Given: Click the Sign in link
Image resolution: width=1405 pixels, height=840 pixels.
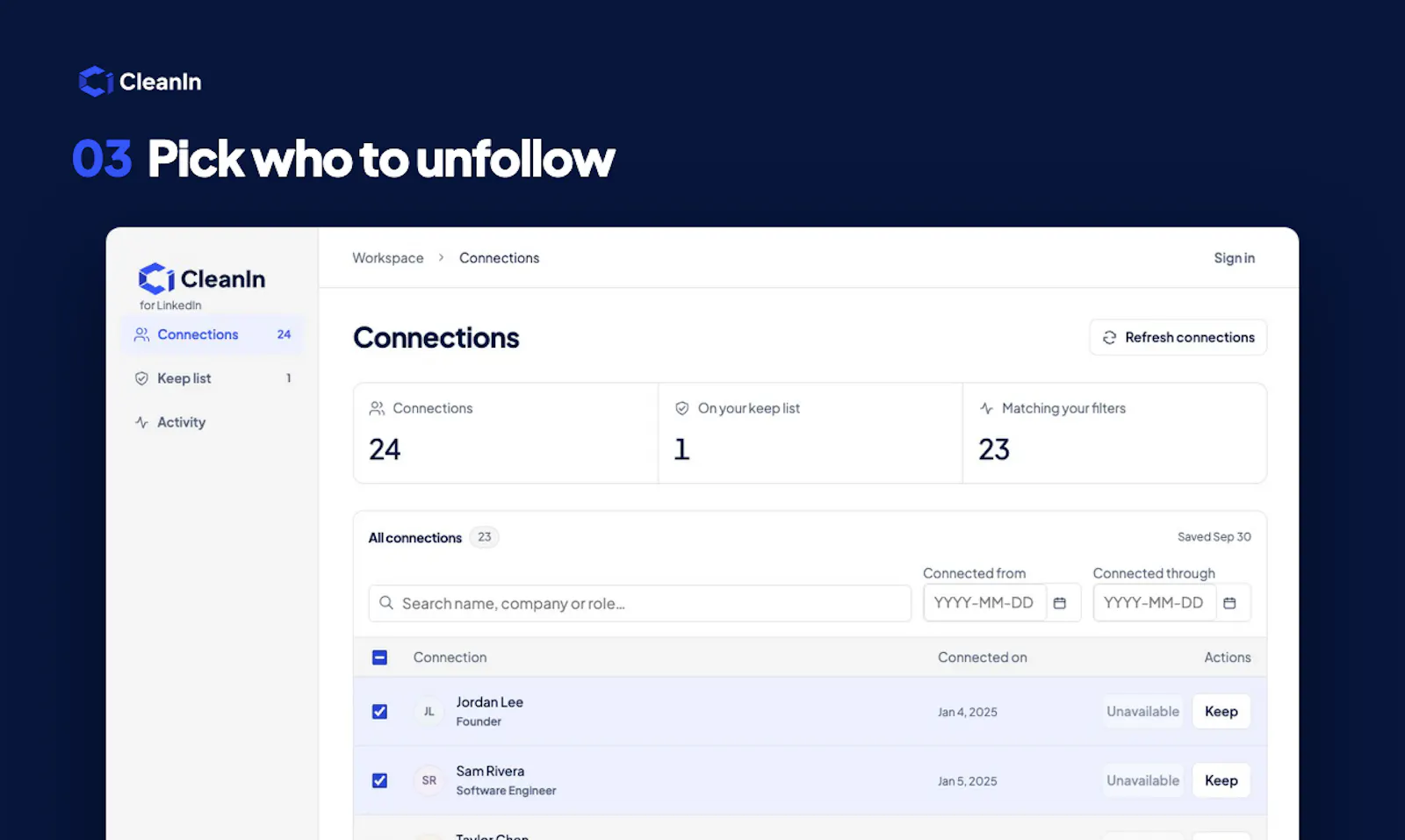Looking at the screenshot, I should (1234, 258).
